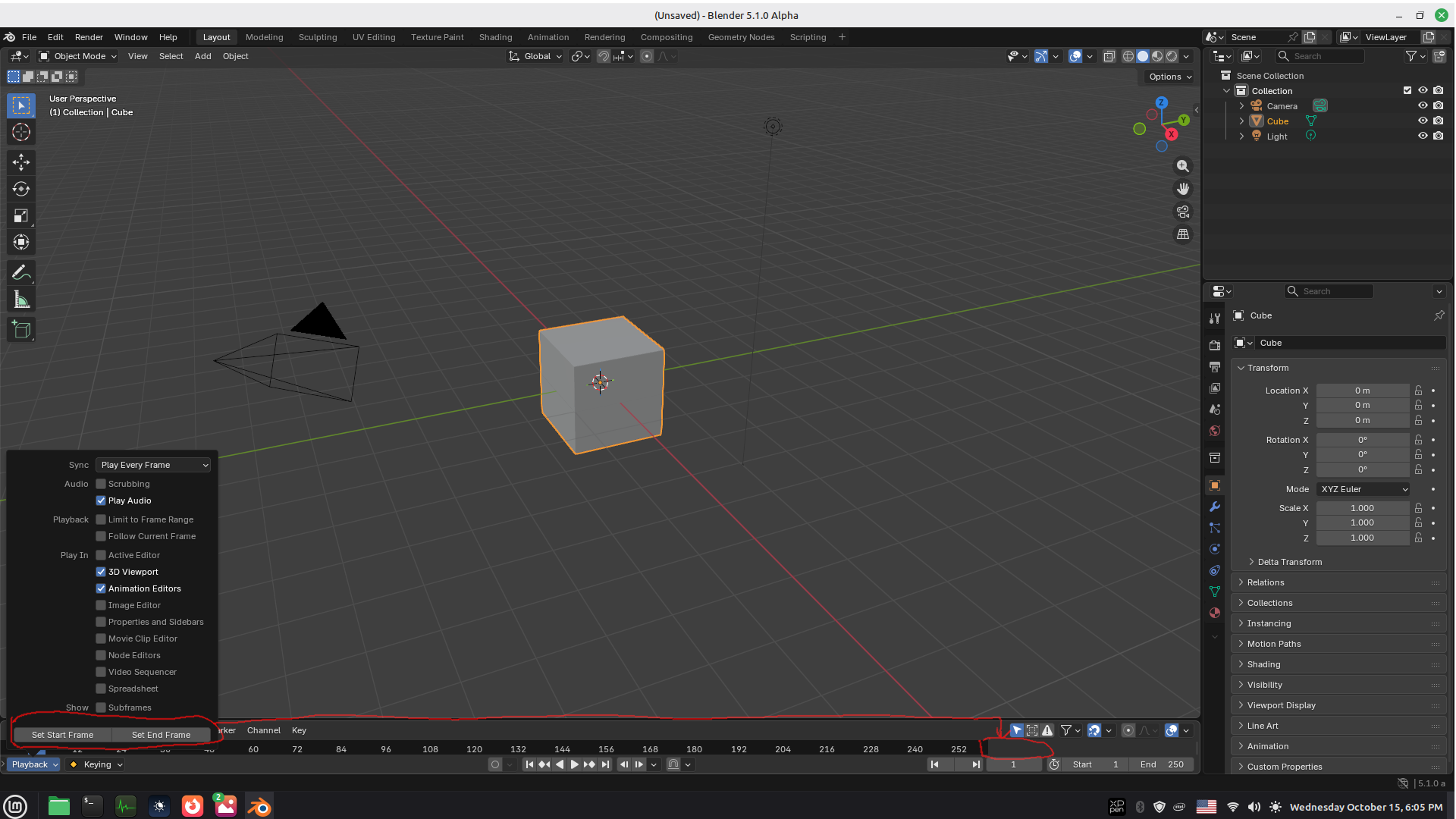Click the Location X value field

[1363, 391]
